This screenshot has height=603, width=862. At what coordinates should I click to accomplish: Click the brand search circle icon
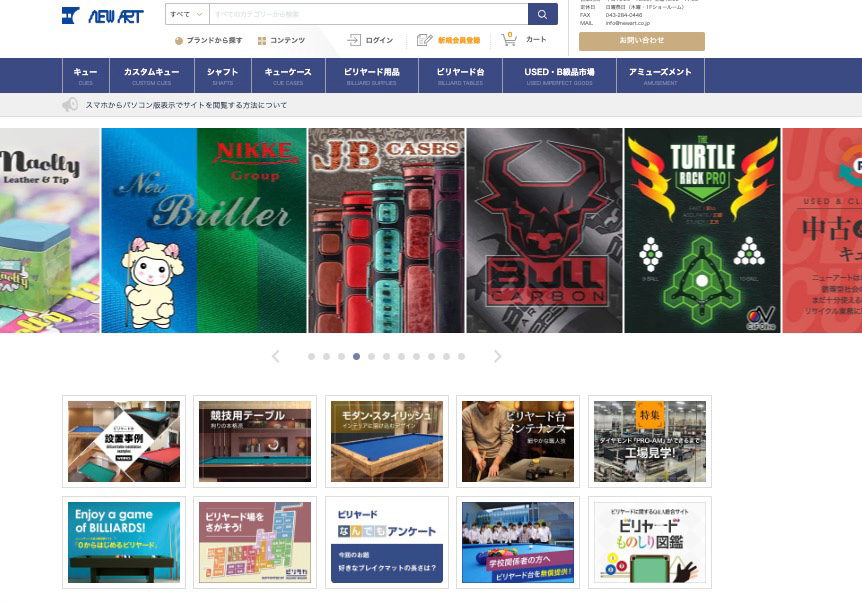pyautogui.click(x=179, y=41)
